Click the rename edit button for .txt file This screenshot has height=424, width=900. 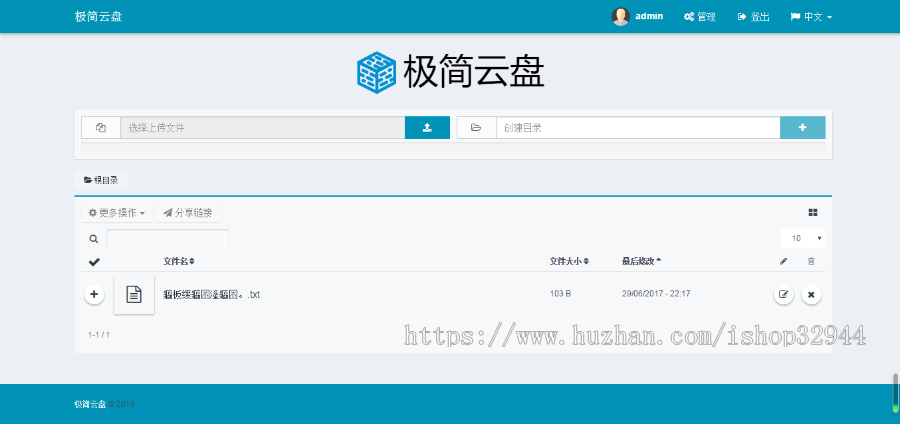point(783,295)
